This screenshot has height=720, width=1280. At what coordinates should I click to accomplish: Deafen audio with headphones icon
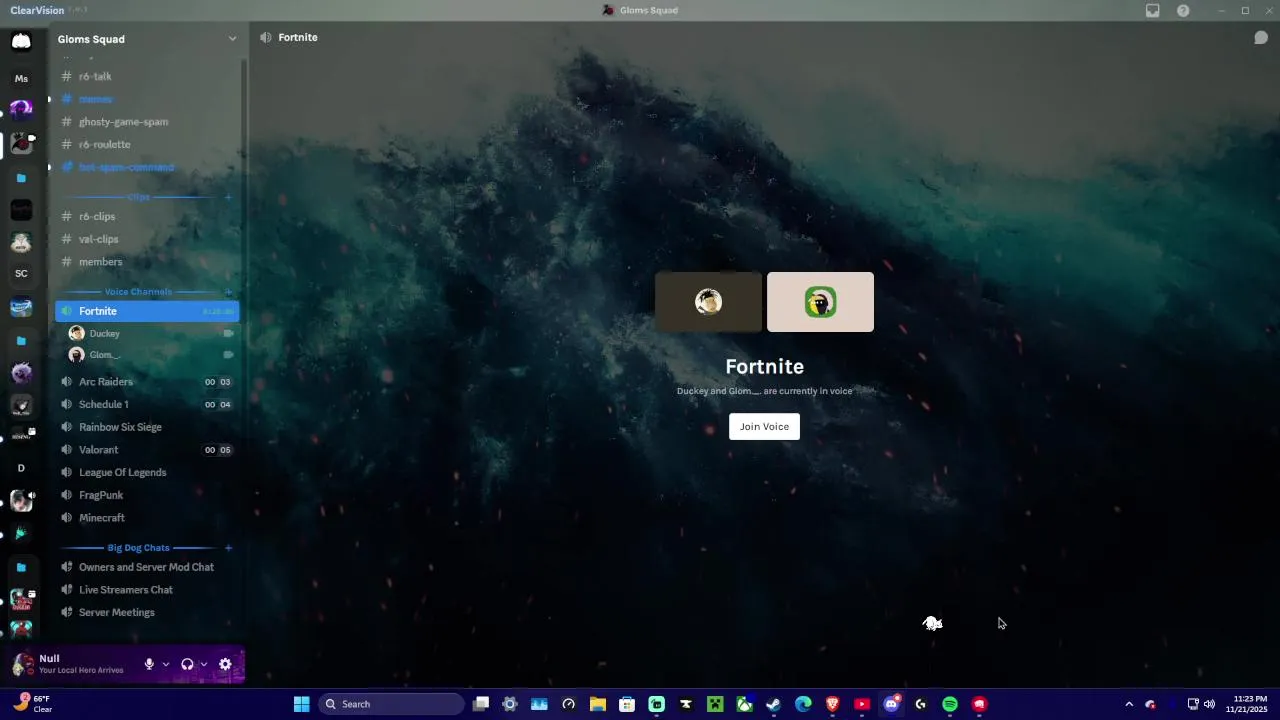pyautogui.click(x=187, y=664)
